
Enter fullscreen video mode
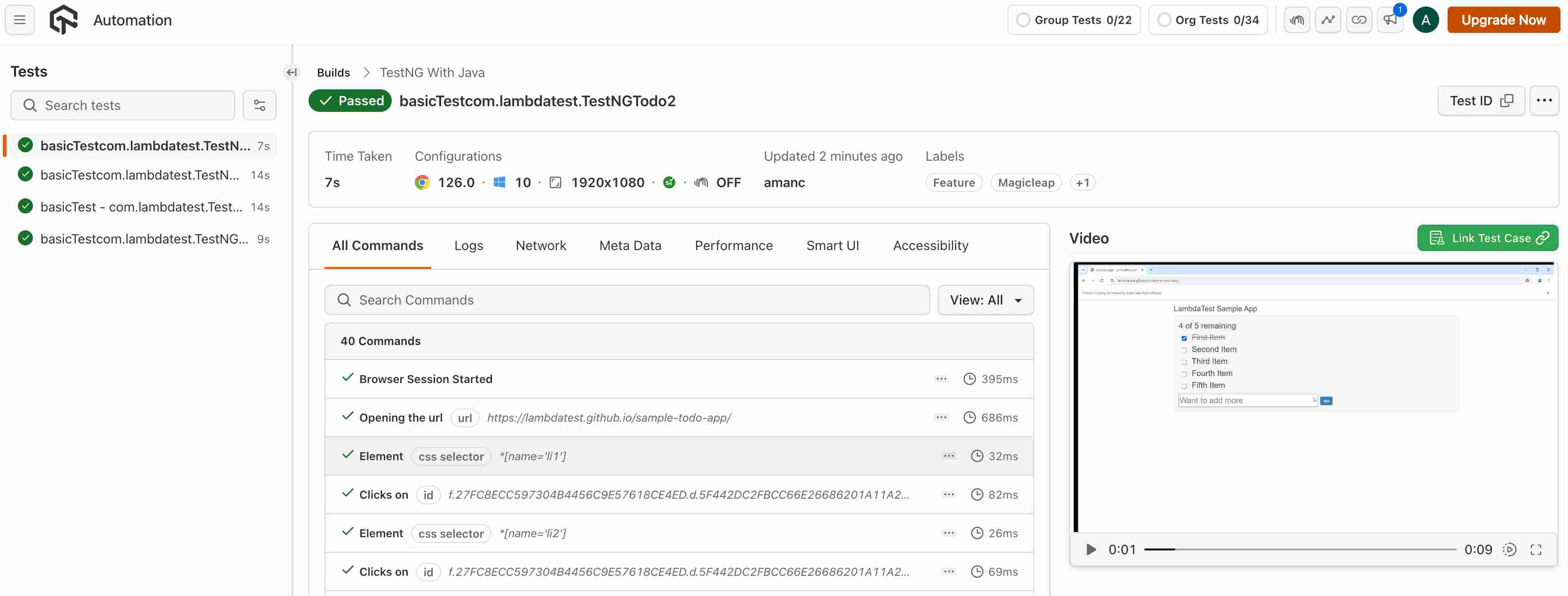click(x=1535, y=549)
